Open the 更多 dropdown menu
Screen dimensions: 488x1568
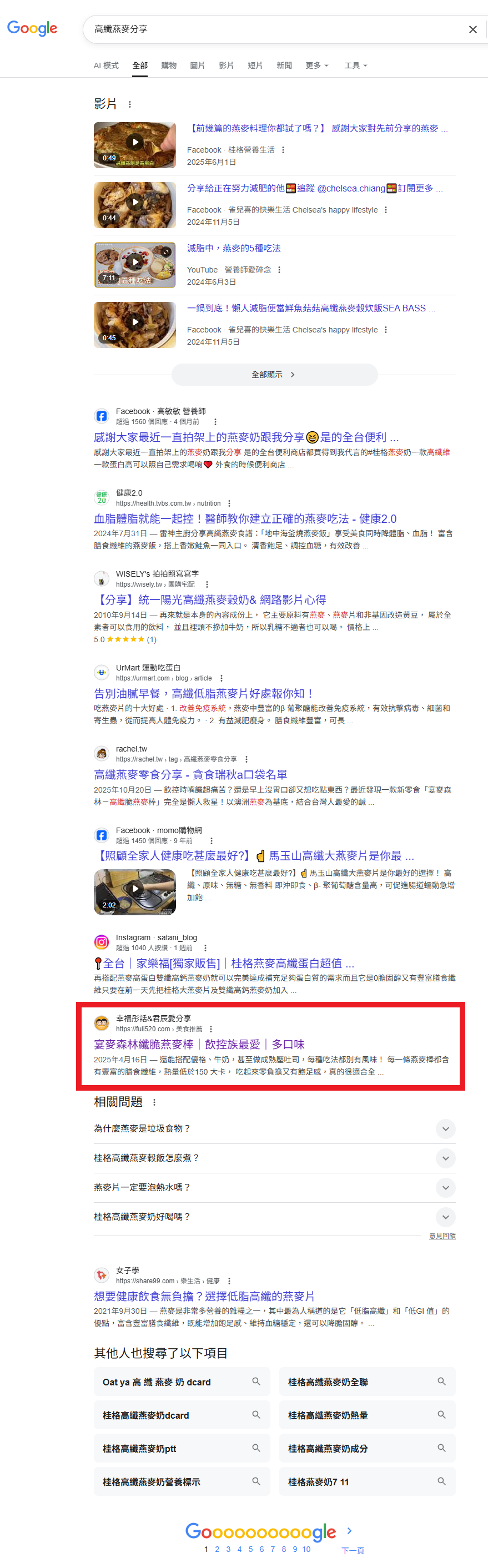coord(316,65)
